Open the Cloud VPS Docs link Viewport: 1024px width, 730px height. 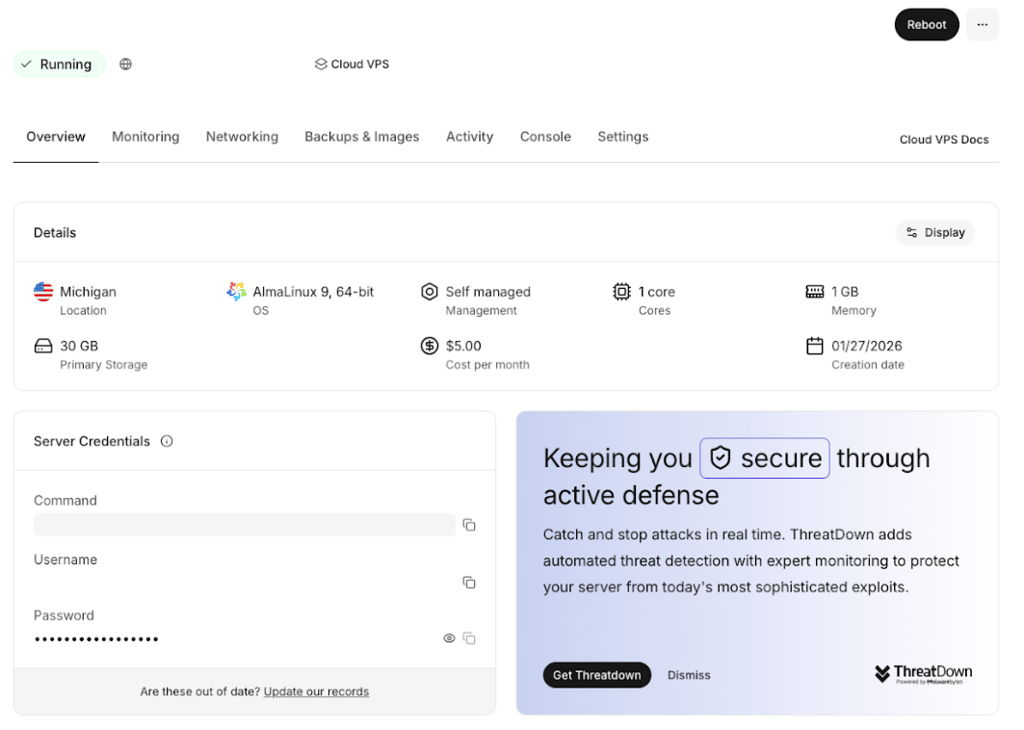(x=944, y=140)
